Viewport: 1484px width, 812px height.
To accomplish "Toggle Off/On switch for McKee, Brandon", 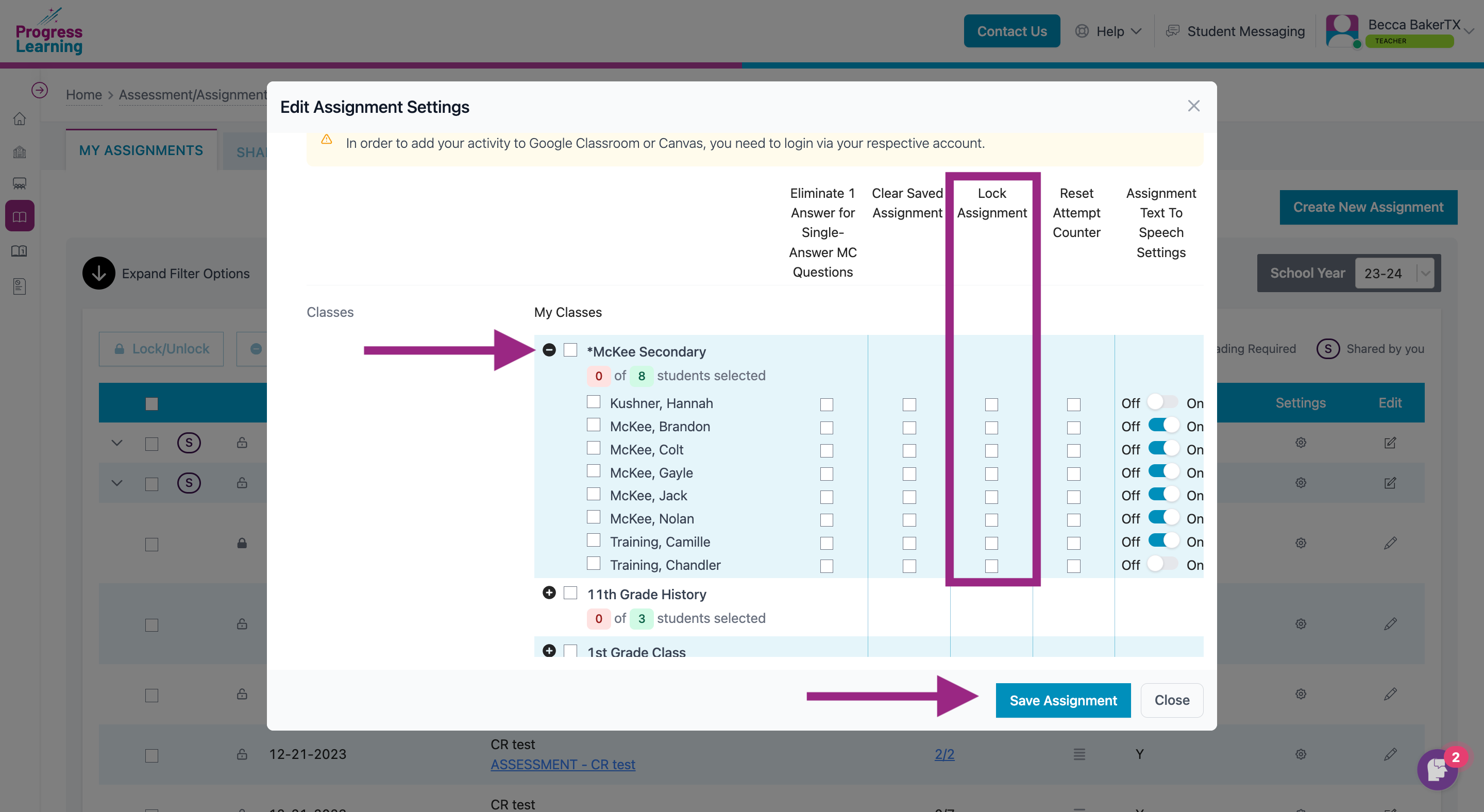I will tap(1162, 425).
